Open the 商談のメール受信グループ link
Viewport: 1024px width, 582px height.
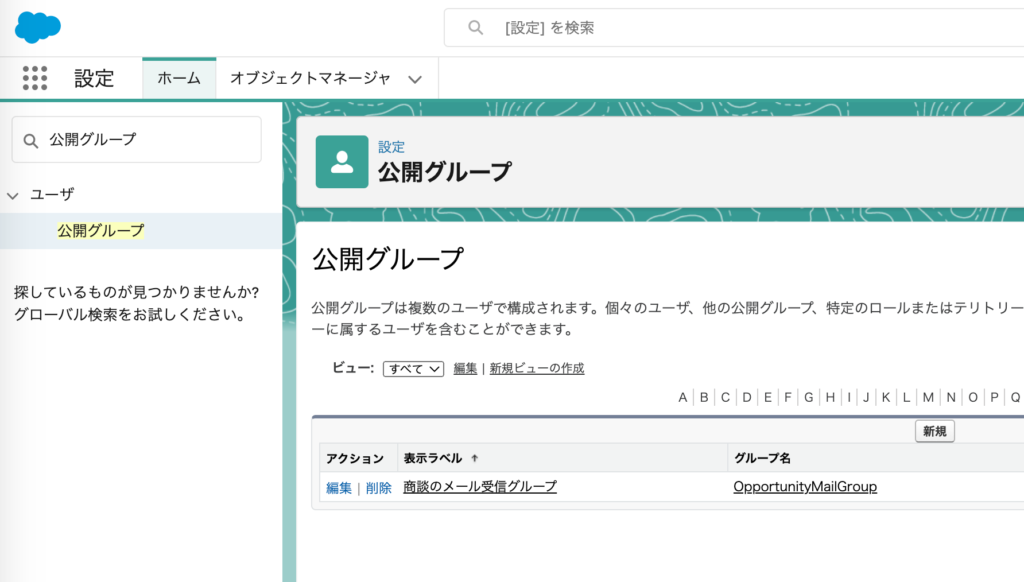[x=479, y=487]
